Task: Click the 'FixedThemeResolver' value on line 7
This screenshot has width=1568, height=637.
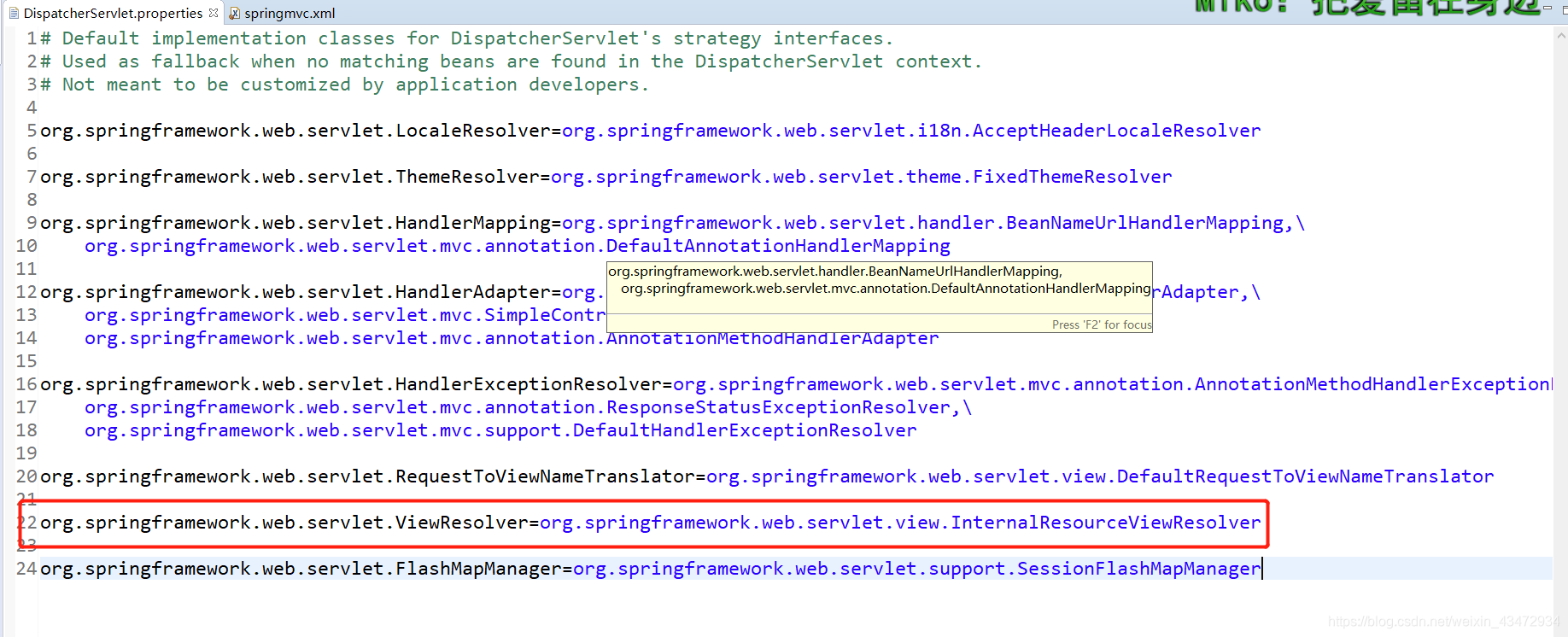Action: click(1072, 177)
